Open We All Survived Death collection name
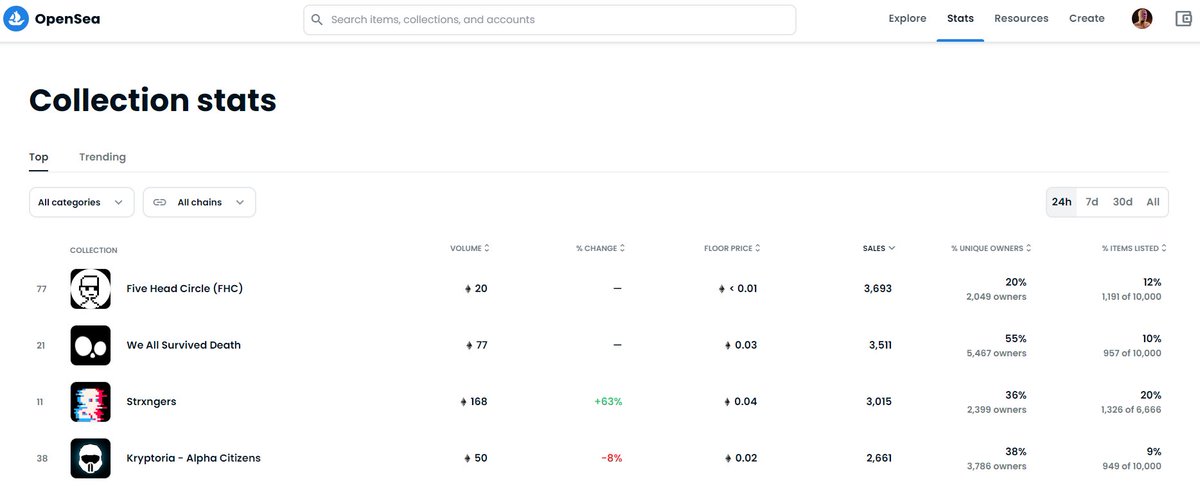Viewport: 1200px width, 486px height. tap(184, 345)
